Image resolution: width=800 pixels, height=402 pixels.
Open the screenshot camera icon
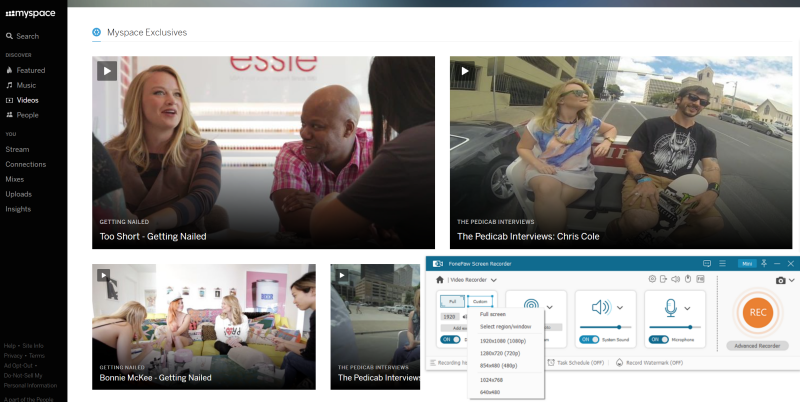(x=780, y=280)
